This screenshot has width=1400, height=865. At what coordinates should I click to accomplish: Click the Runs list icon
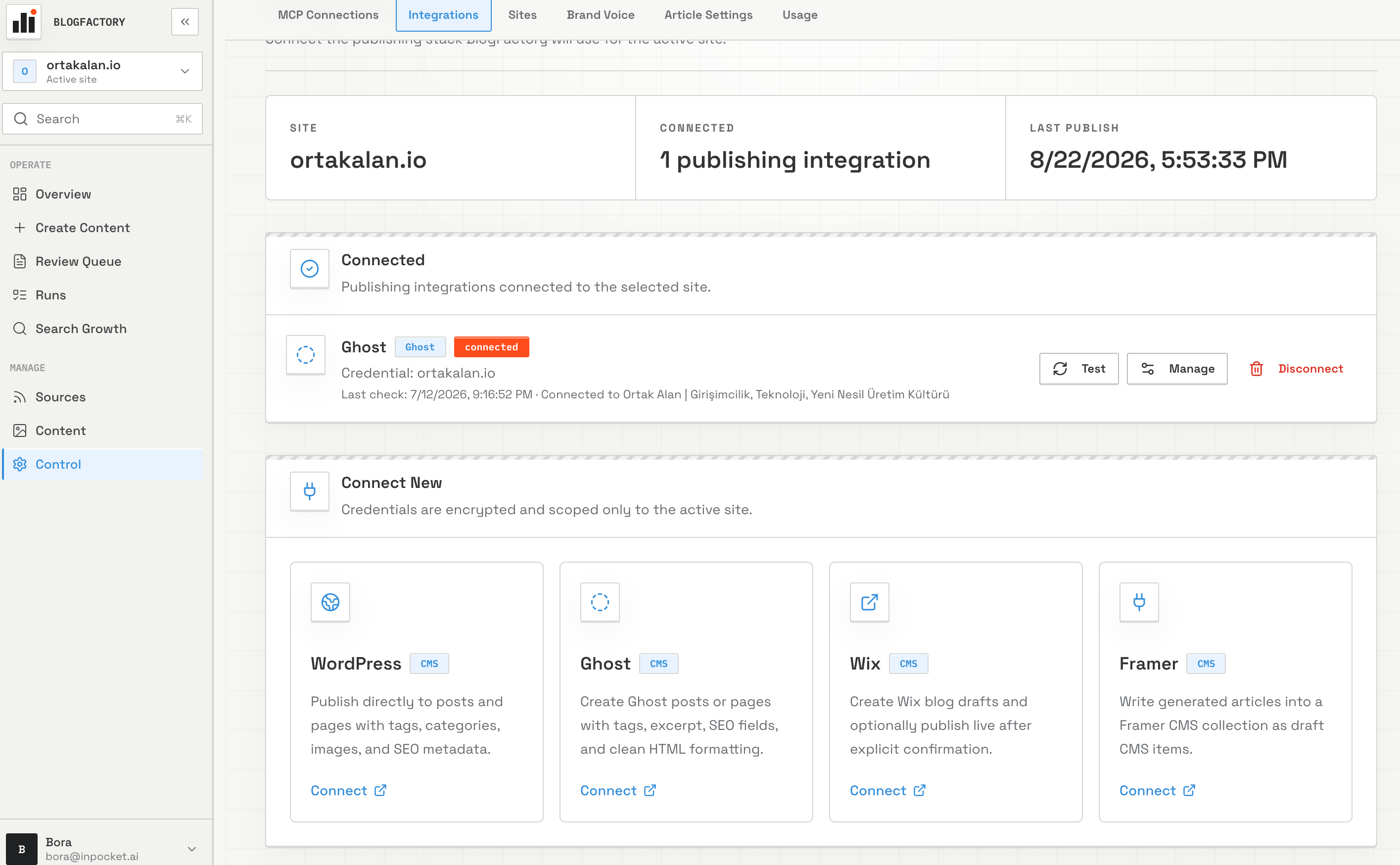click(x=20, y=295)
